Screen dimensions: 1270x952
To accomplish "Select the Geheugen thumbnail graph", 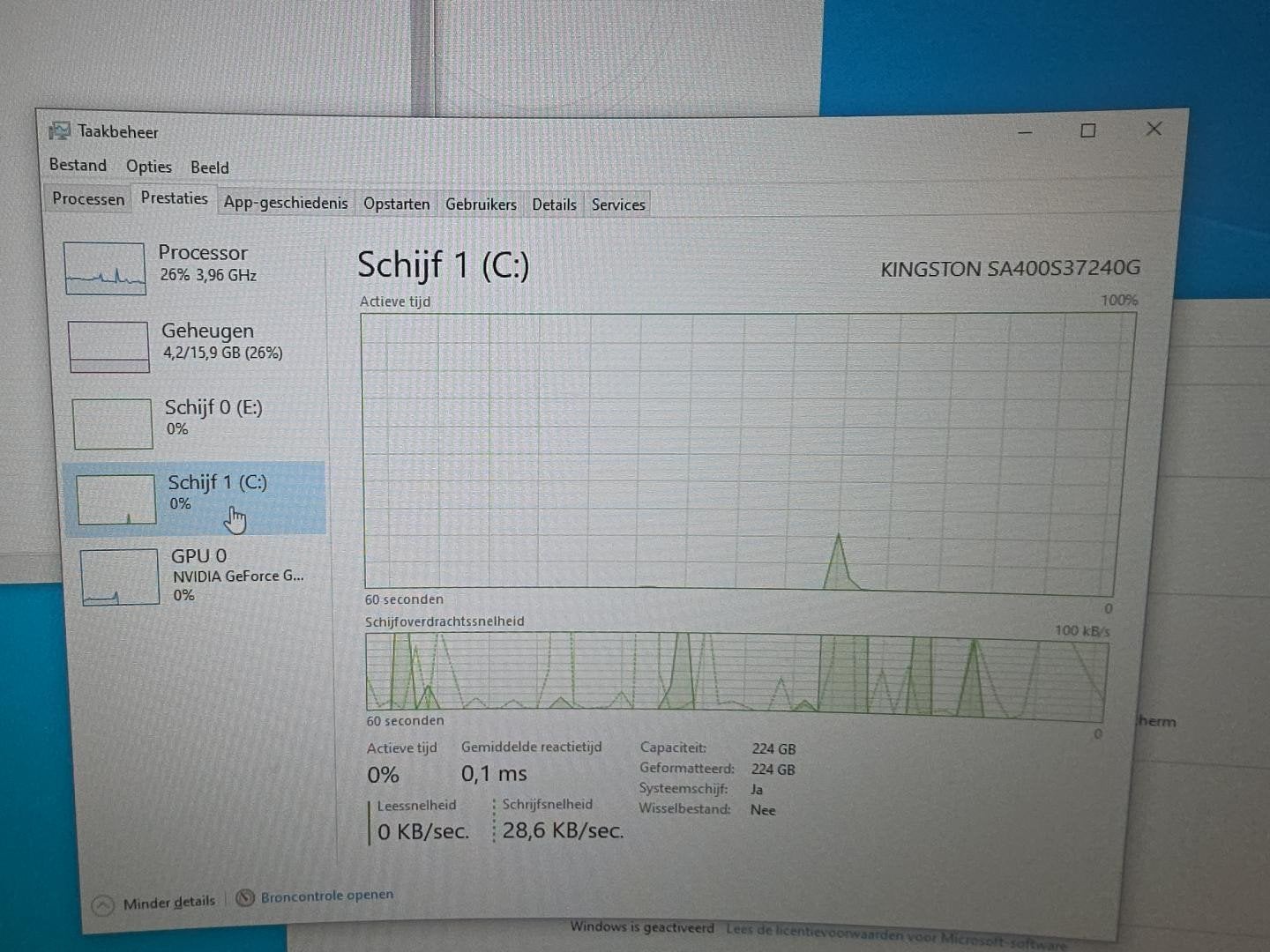I will pos(108,346).
